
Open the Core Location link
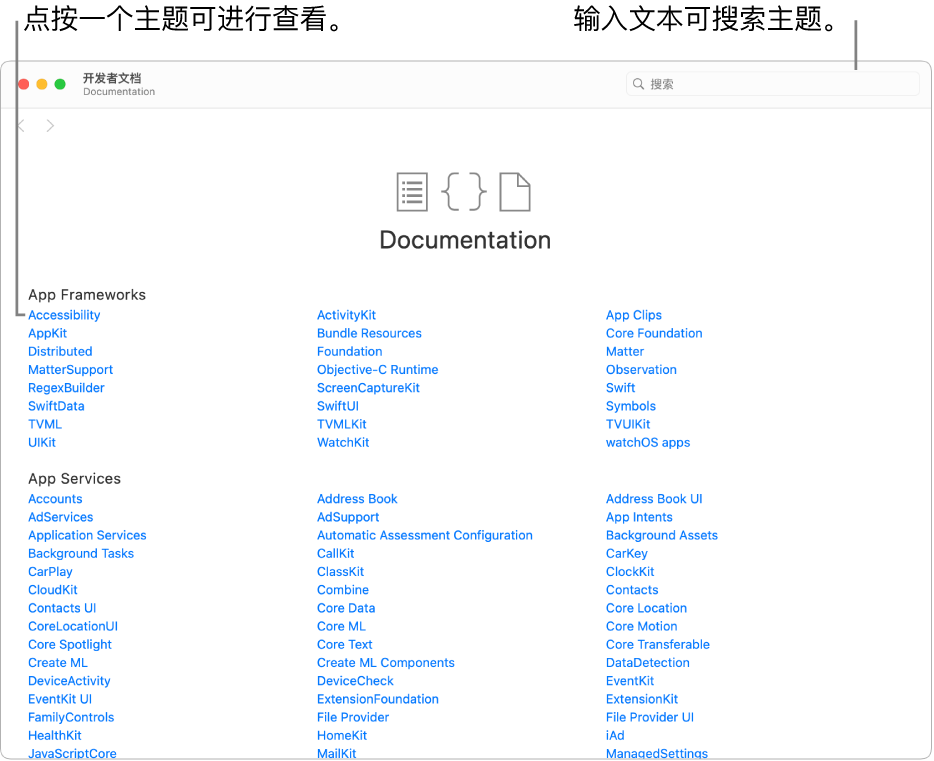pos(646,608)
